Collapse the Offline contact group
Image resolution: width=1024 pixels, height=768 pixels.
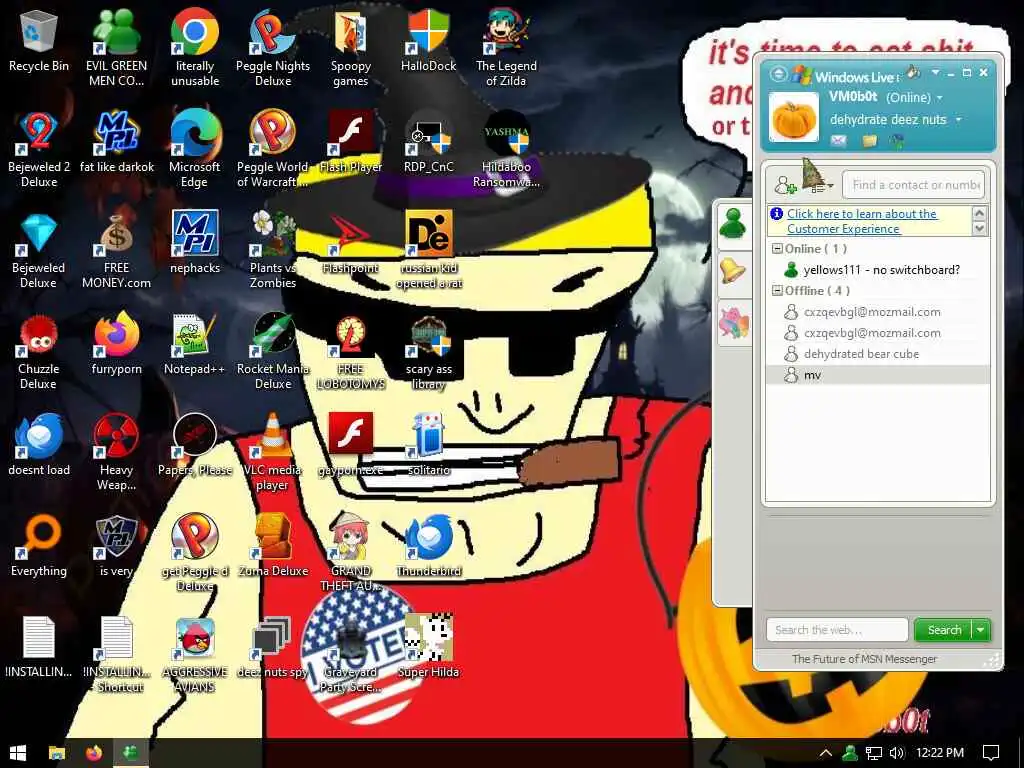(x=777, y=291)
